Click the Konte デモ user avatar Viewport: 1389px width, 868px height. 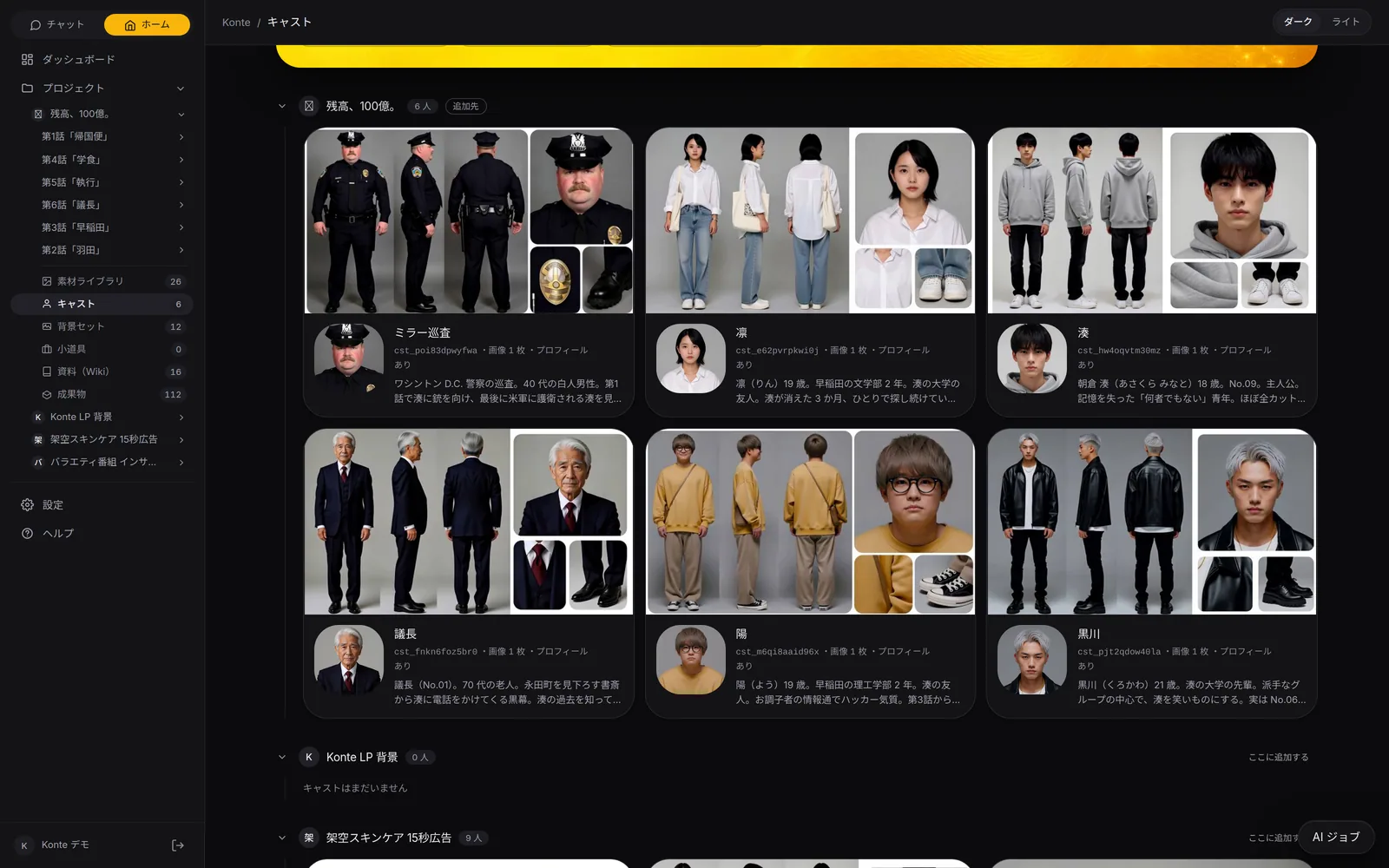point(24,845)
